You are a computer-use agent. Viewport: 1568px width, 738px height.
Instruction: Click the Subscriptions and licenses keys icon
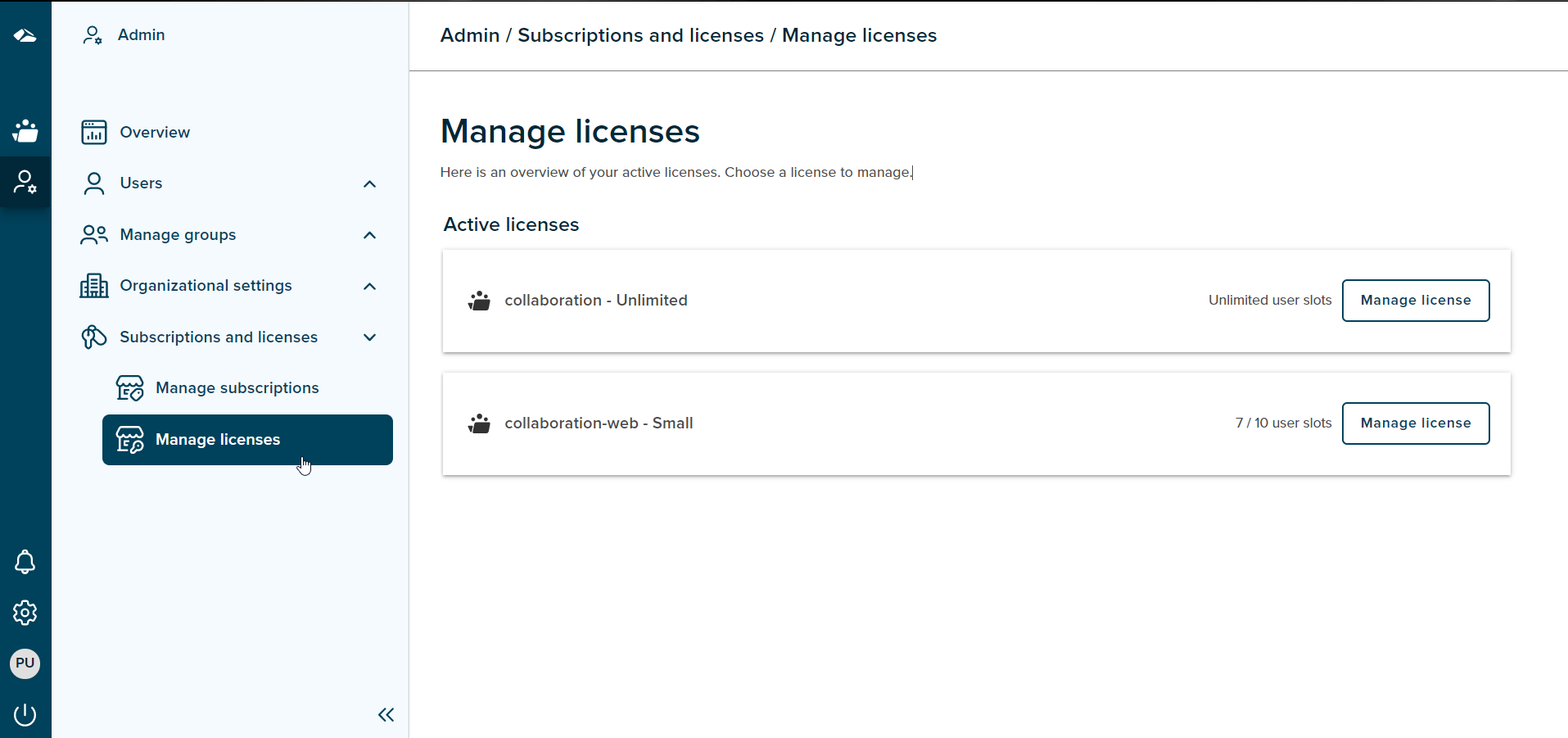click(93, 337)
